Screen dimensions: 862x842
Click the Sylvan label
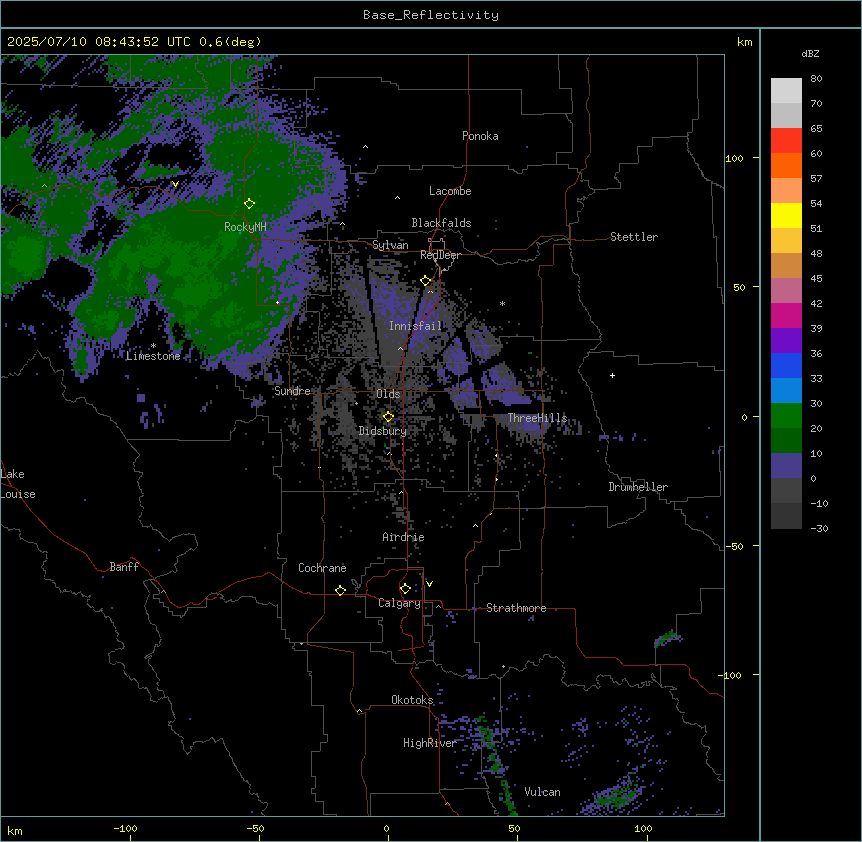click(x=390, y=245)
